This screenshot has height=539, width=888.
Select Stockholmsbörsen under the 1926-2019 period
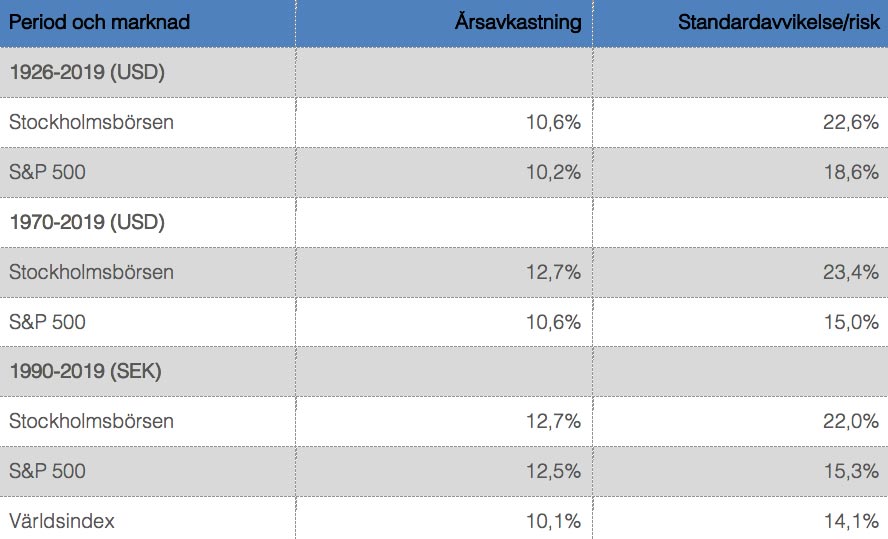coord(147,122)
